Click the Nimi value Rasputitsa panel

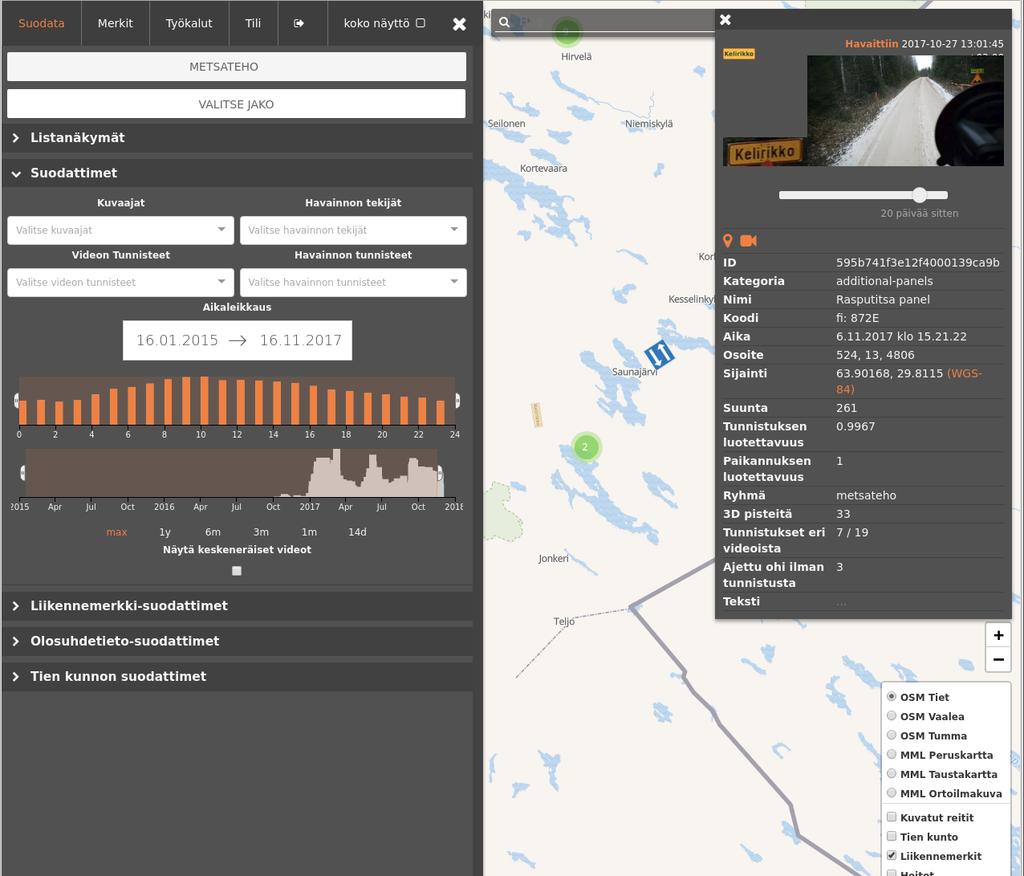pos(883,299)
